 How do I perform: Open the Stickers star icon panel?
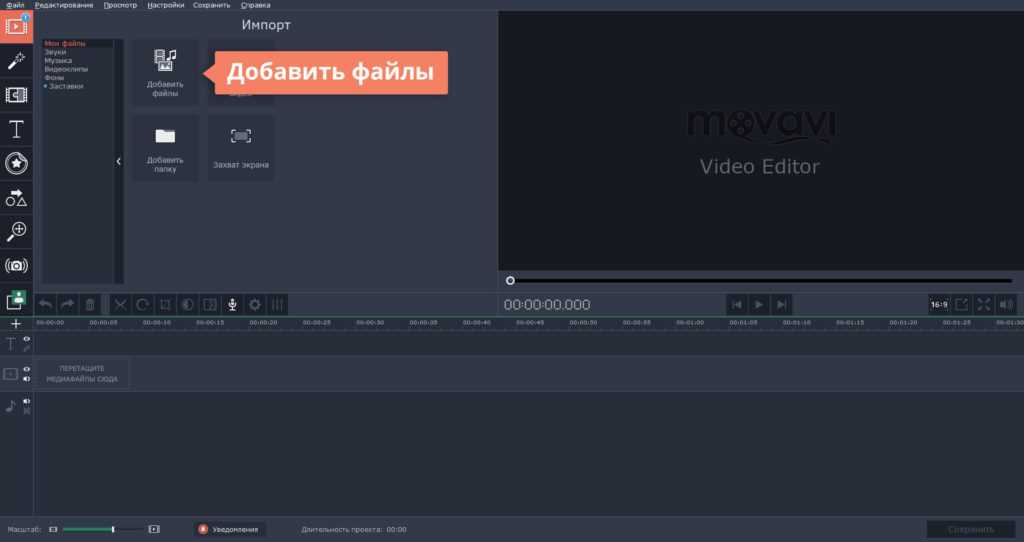(16, 163)
